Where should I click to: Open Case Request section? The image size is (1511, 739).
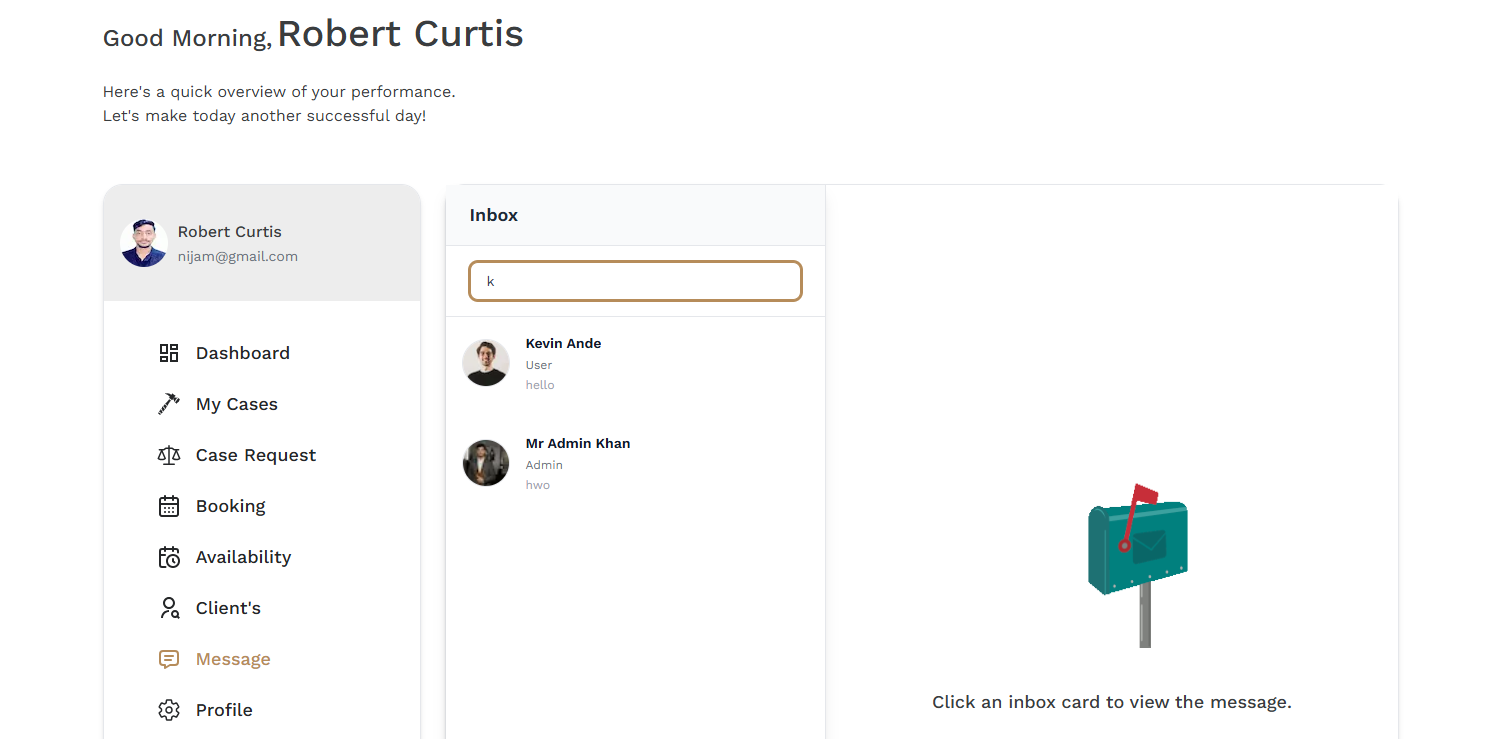pos(256,455)
